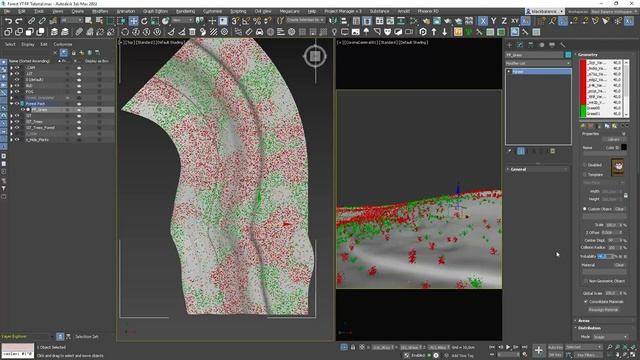Click the Pin Stack icon below modifier stack
The height and width of the screenshot is (360, 640).
(510, 151)
